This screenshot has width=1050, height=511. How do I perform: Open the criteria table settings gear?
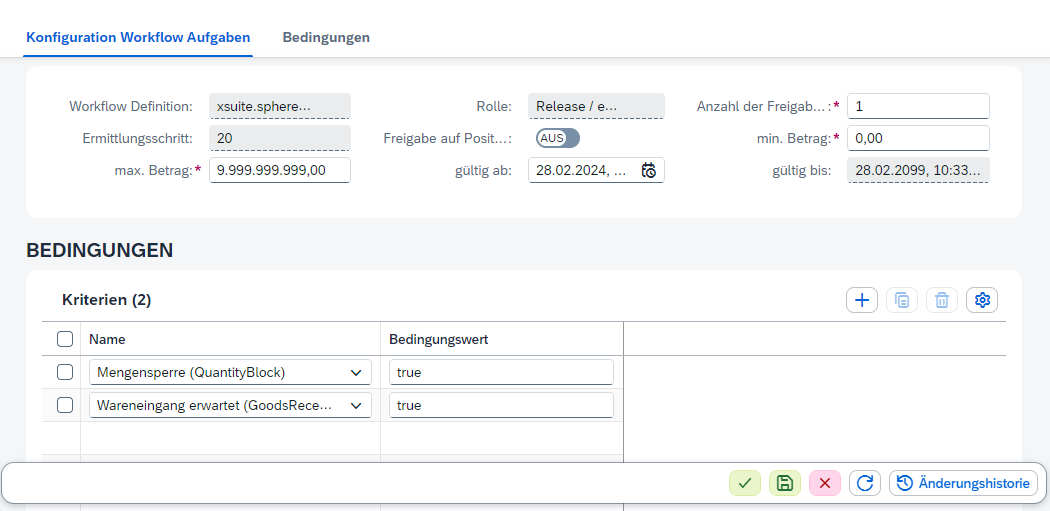982,300
